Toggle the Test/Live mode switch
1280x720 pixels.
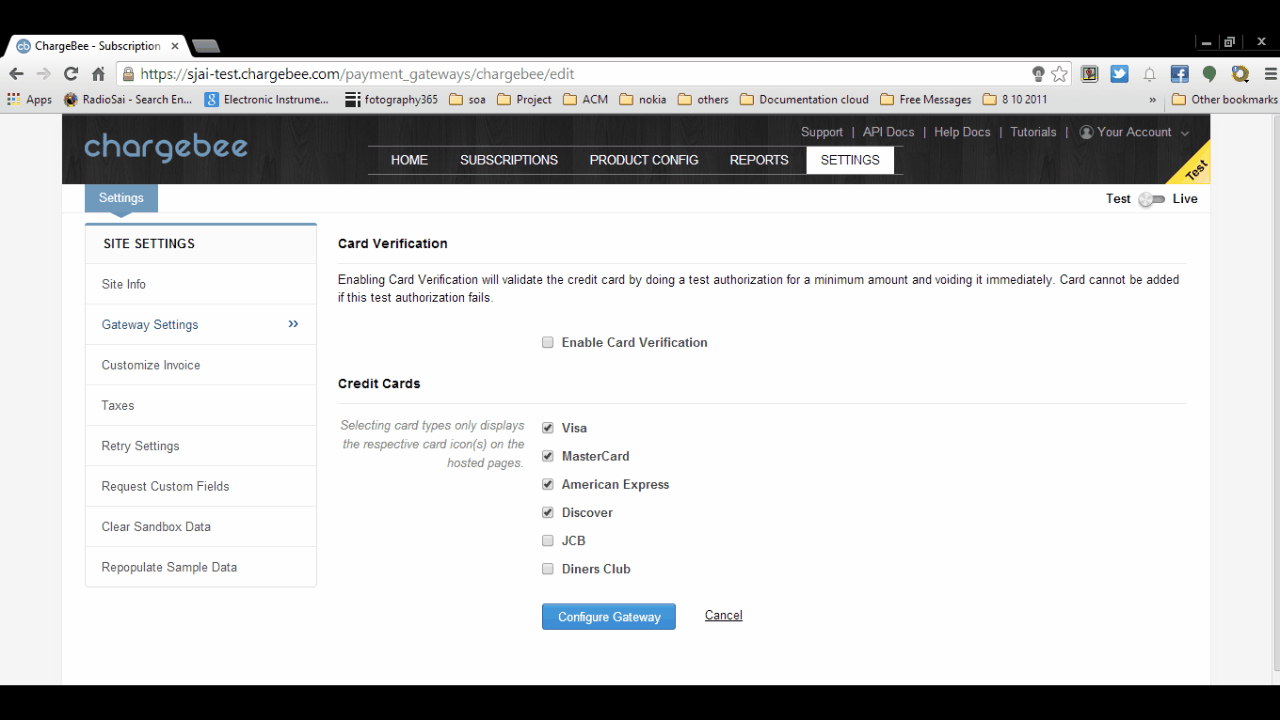(1152, 199)
